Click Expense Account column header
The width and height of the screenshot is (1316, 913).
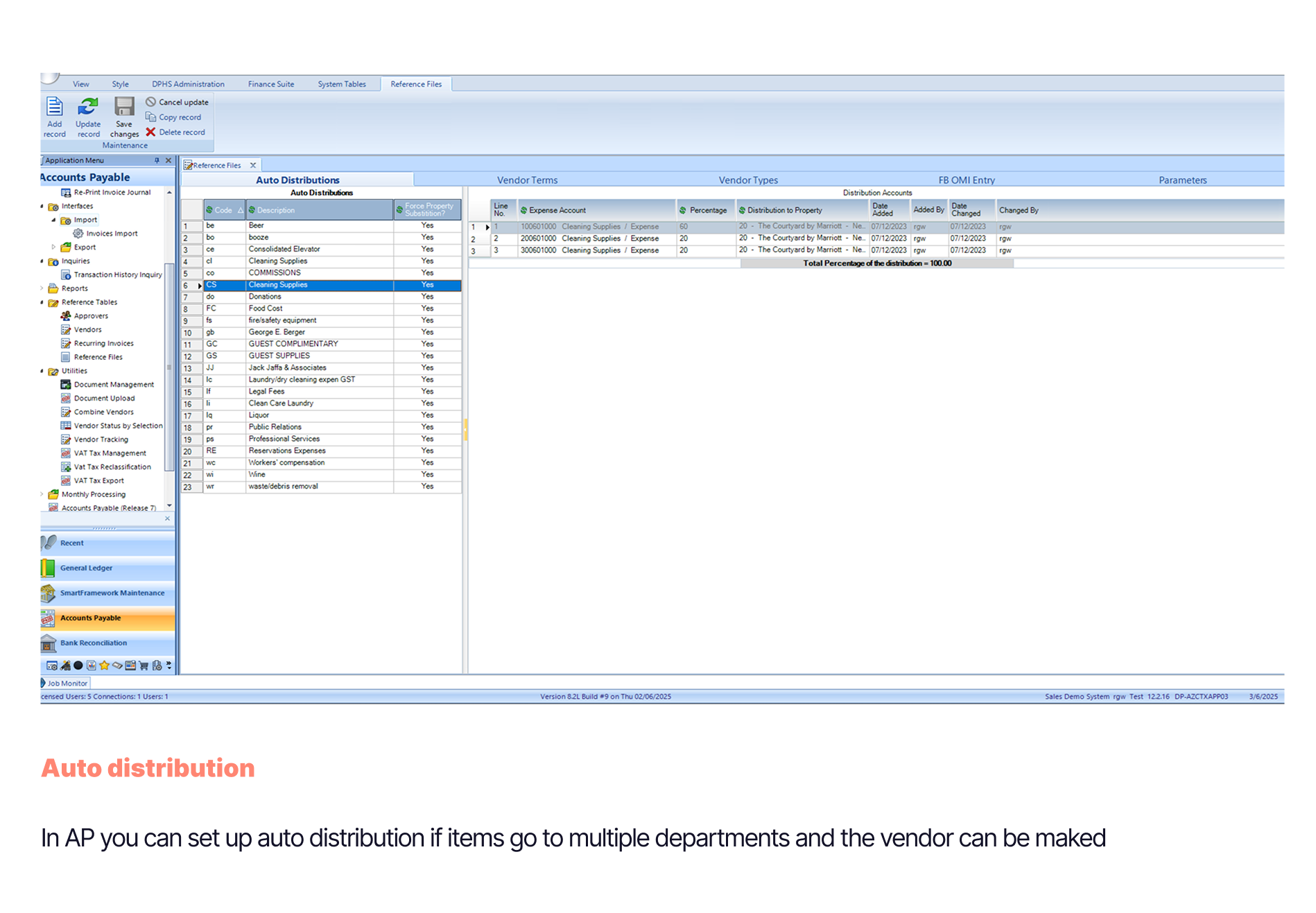pyautogui.click(x=596, y=210)
